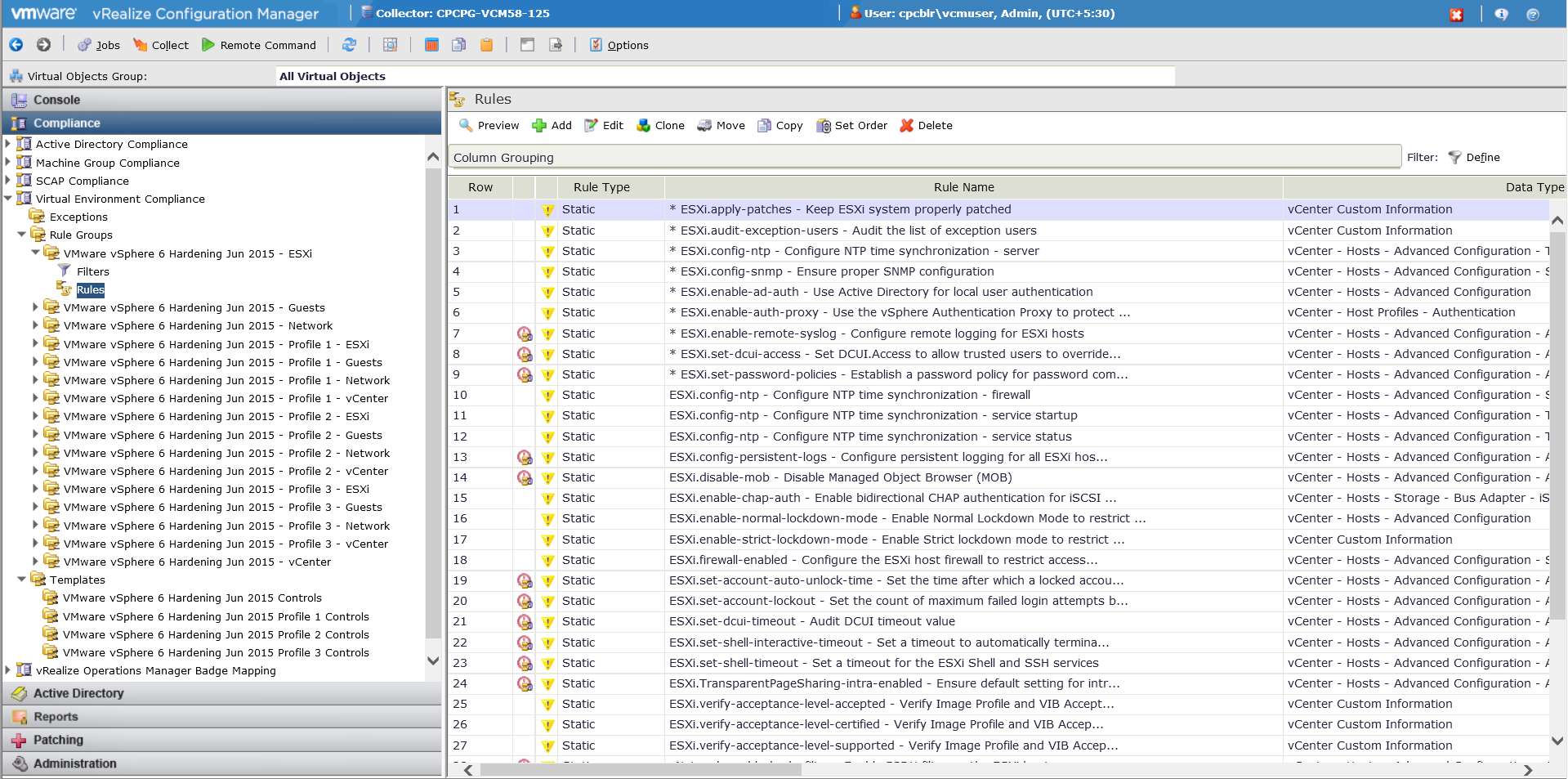Open the Patching panel section
Viewport: 1568px width, 779px height.
click(222, 740)
